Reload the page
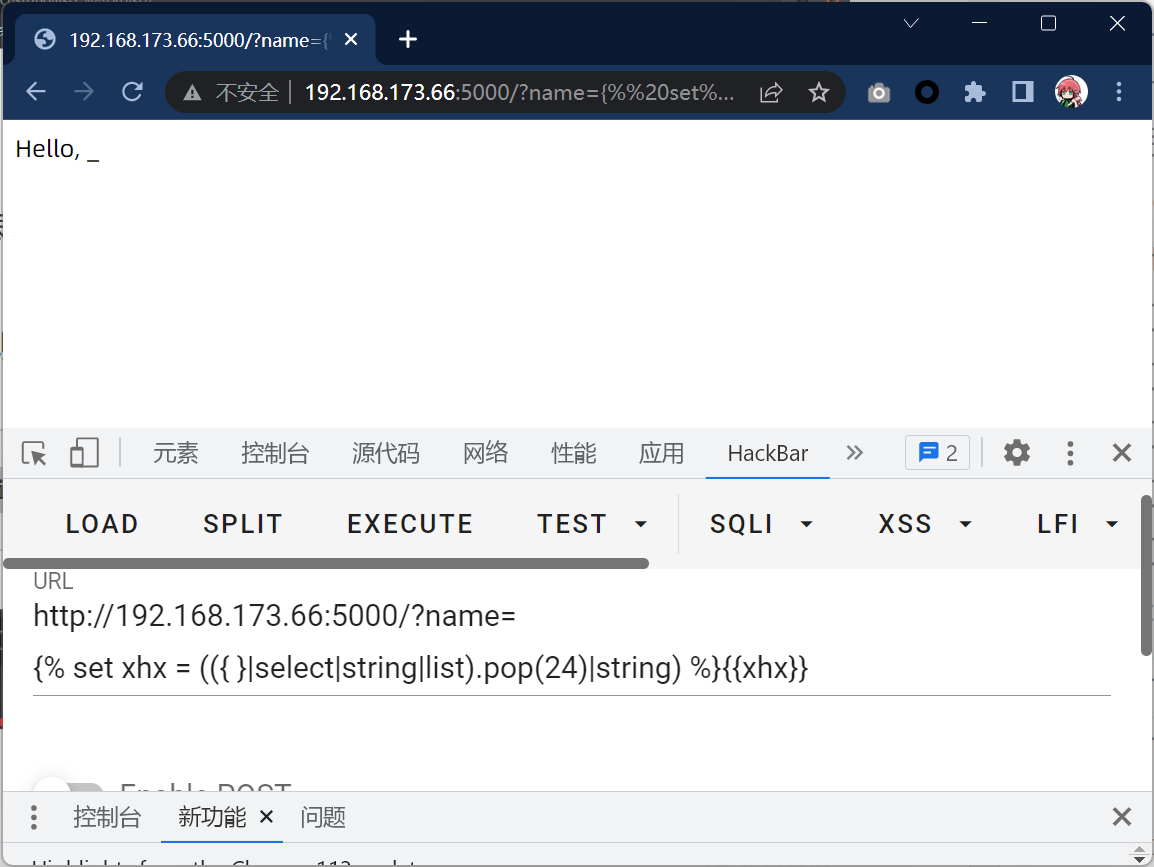Viewport: 1154px width, 867px height. pos(132,93)
